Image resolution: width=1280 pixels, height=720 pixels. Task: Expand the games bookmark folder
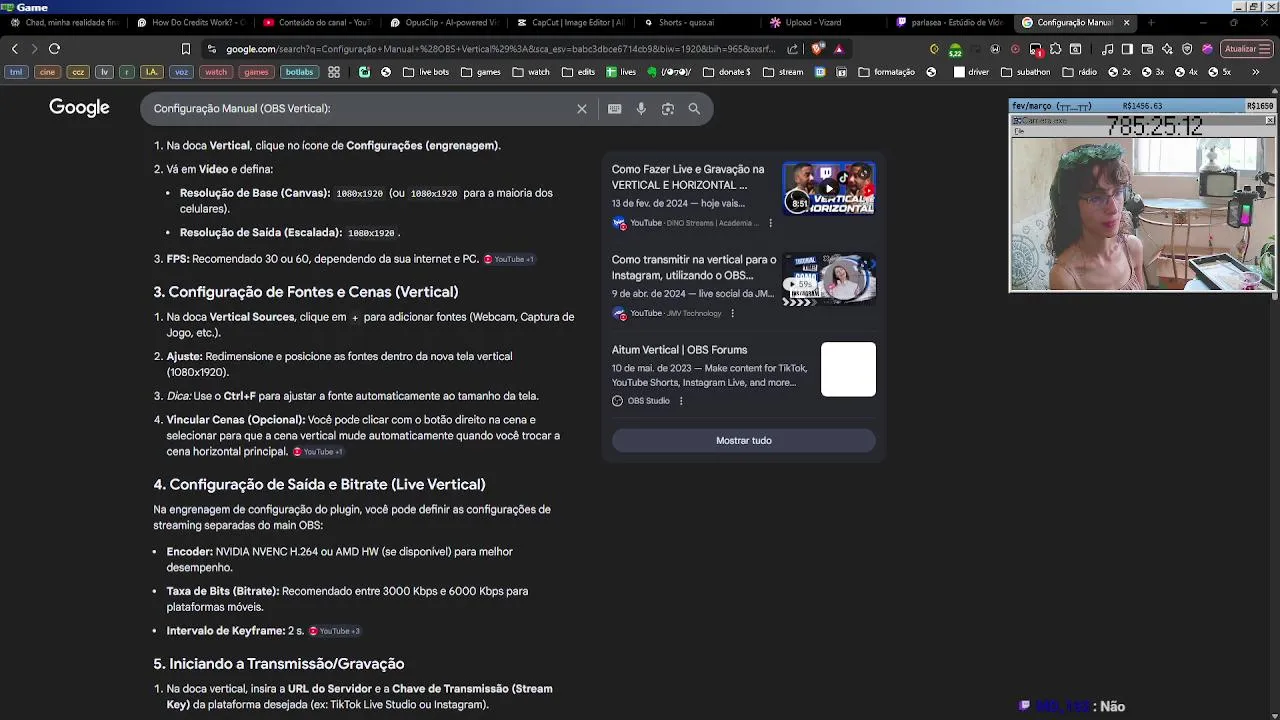482,72
